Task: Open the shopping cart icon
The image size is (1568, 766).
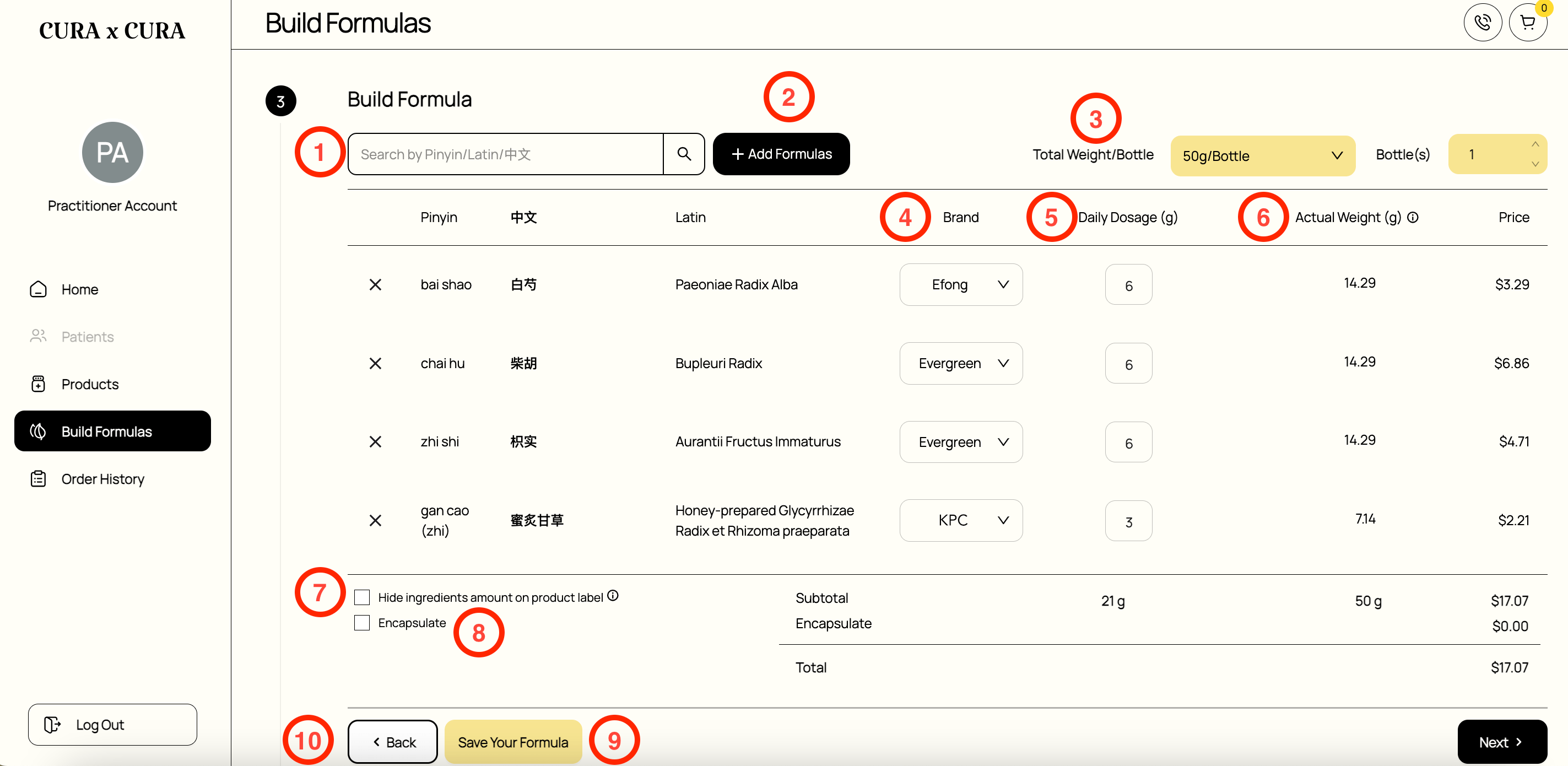Action: click(1527, 23)
